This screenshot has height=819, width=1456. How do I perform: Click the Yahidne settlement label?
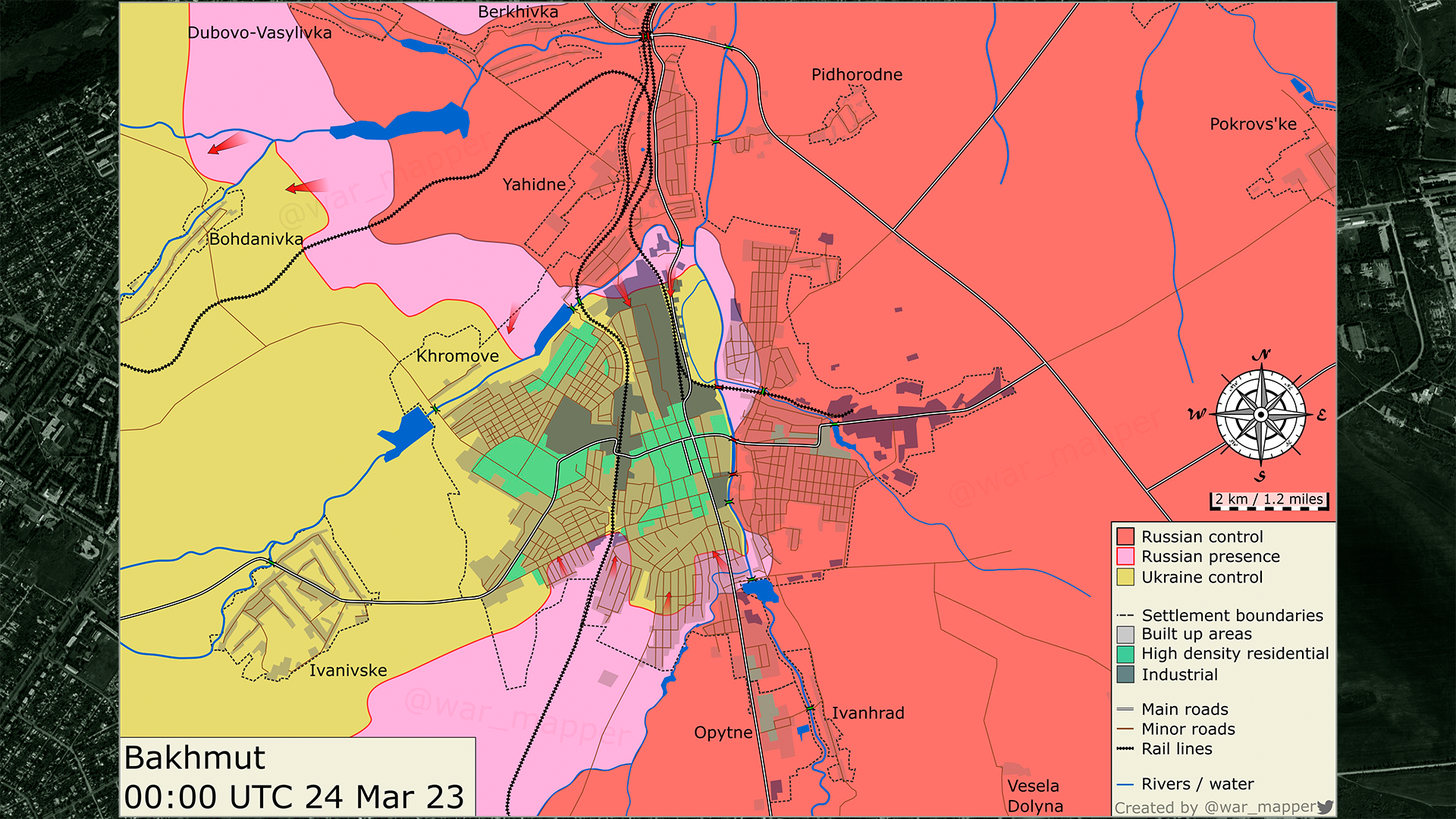point(534,184)
